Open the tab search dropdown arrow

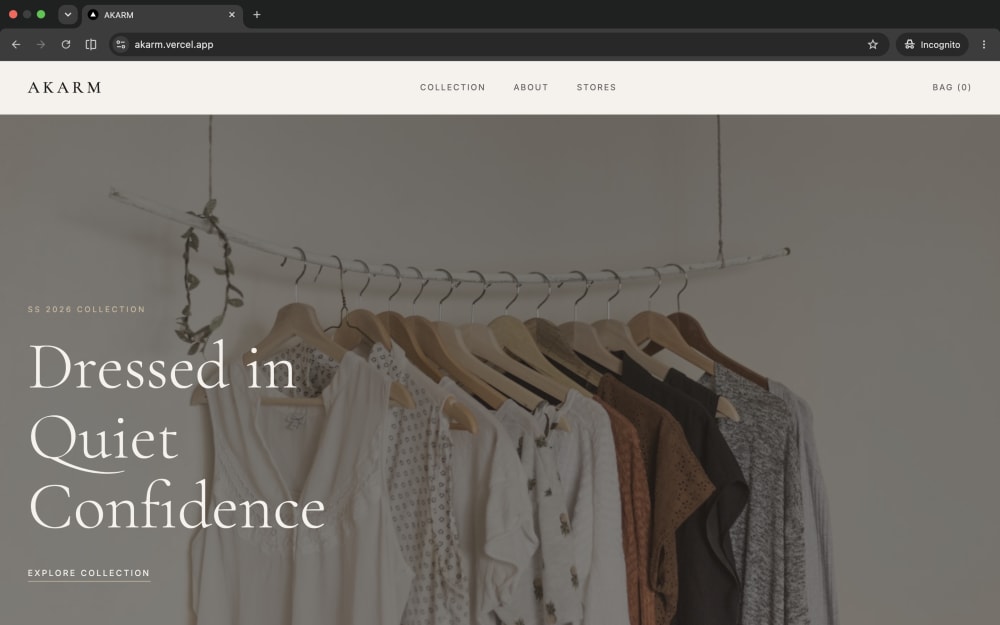pos(68,15)
